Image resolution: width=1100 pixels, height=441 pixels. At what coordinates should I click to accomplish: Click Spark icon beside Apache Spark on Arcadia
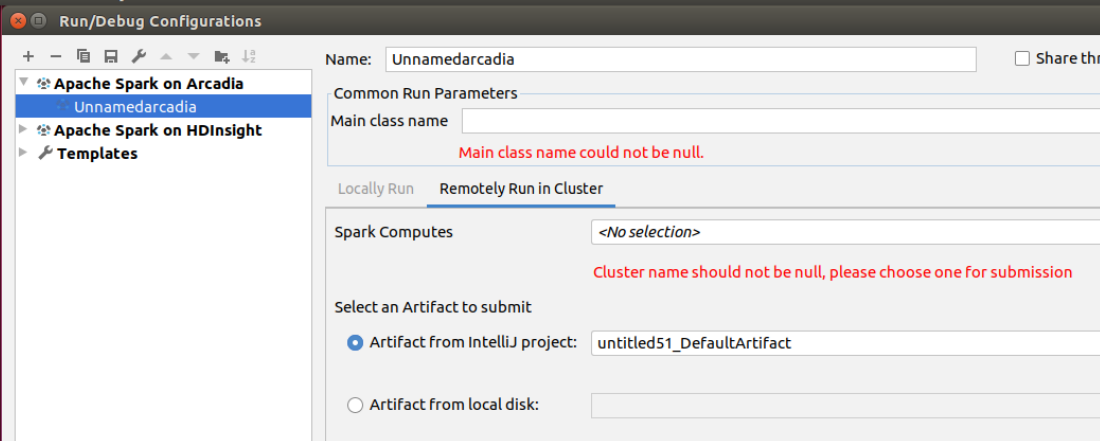tap(43, 83)
